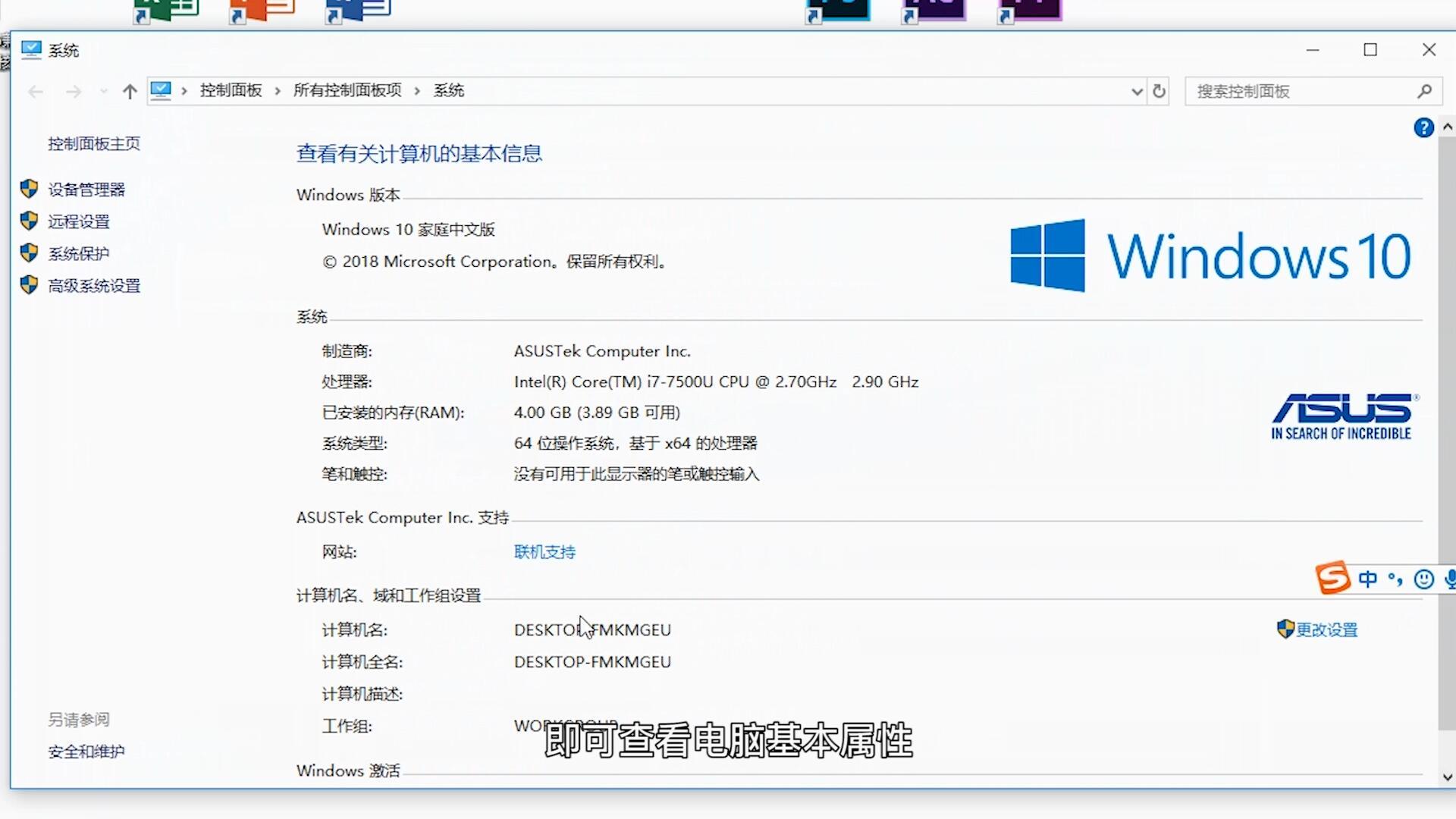Open Device Manager (设备管理器) from sidebar
Screen dimensions: 1456x819
tap(86, 190)
